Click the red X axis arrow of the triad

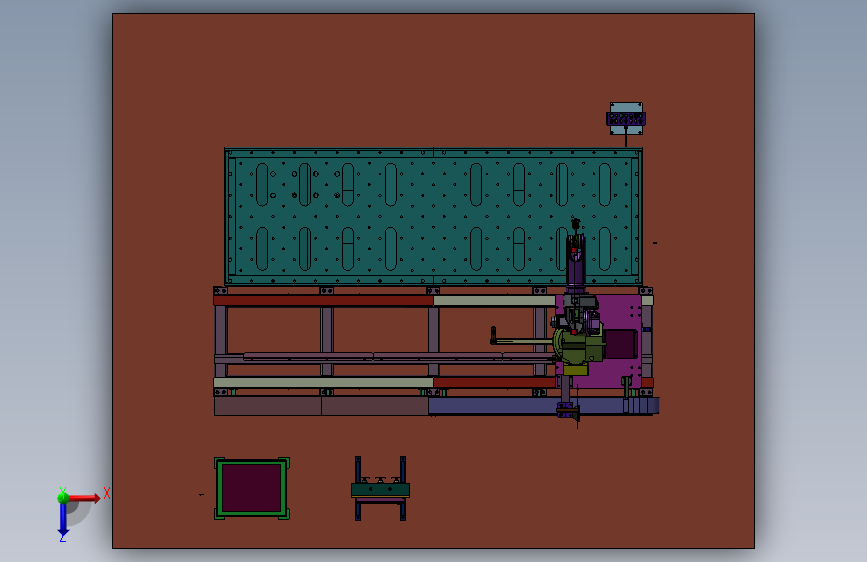point(83,498)
